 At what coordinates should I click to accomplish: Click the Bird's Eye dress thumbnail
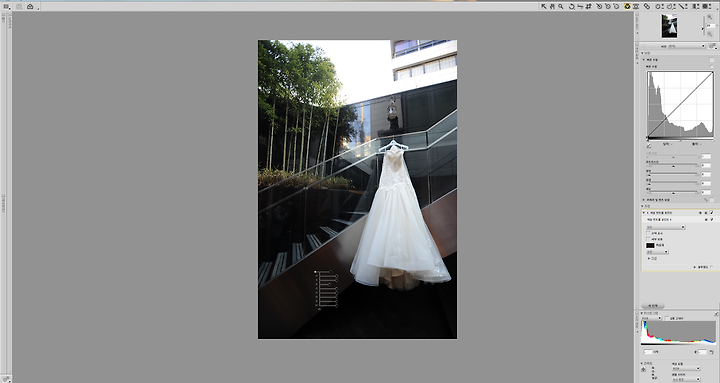click(x=669, y=26)
